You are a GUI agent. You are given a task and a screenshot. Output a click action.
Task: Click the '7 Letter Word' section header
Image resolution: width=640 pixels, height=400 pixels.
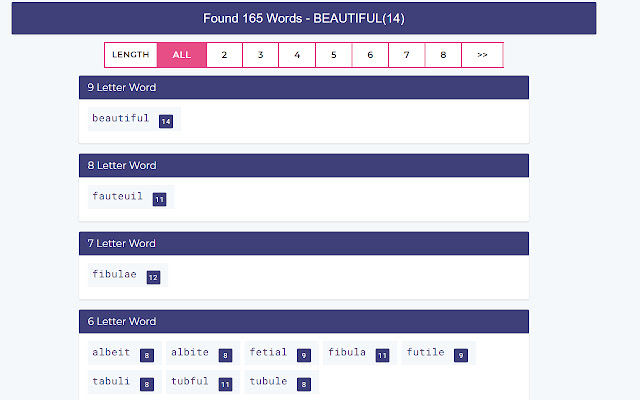click(304, 243)
